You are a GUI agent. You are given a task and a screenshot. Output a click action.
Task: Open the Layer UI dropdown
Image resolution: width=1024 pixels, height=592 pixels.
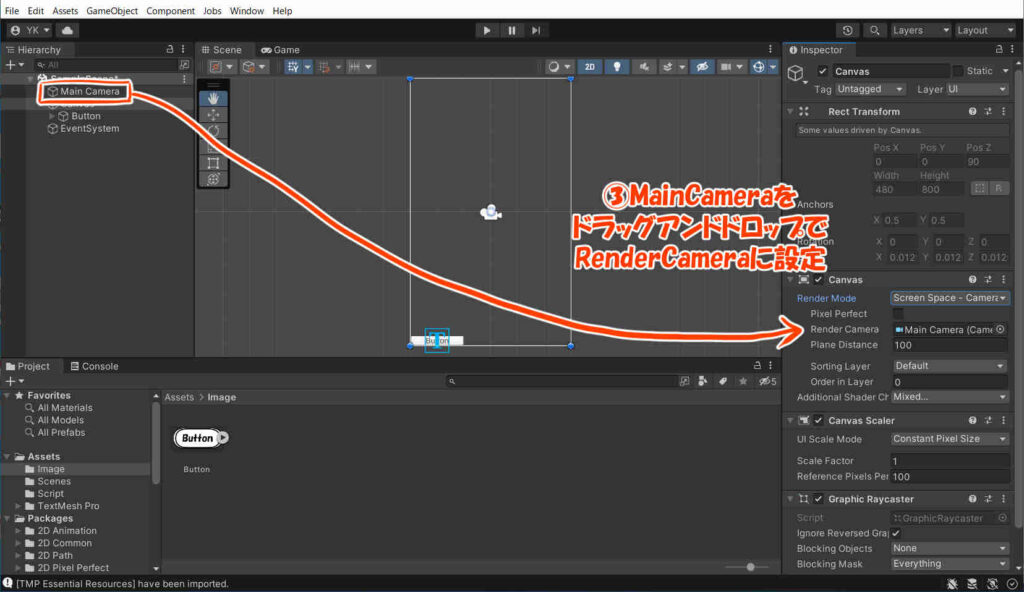pyautogui.click(x=977, y=89)
